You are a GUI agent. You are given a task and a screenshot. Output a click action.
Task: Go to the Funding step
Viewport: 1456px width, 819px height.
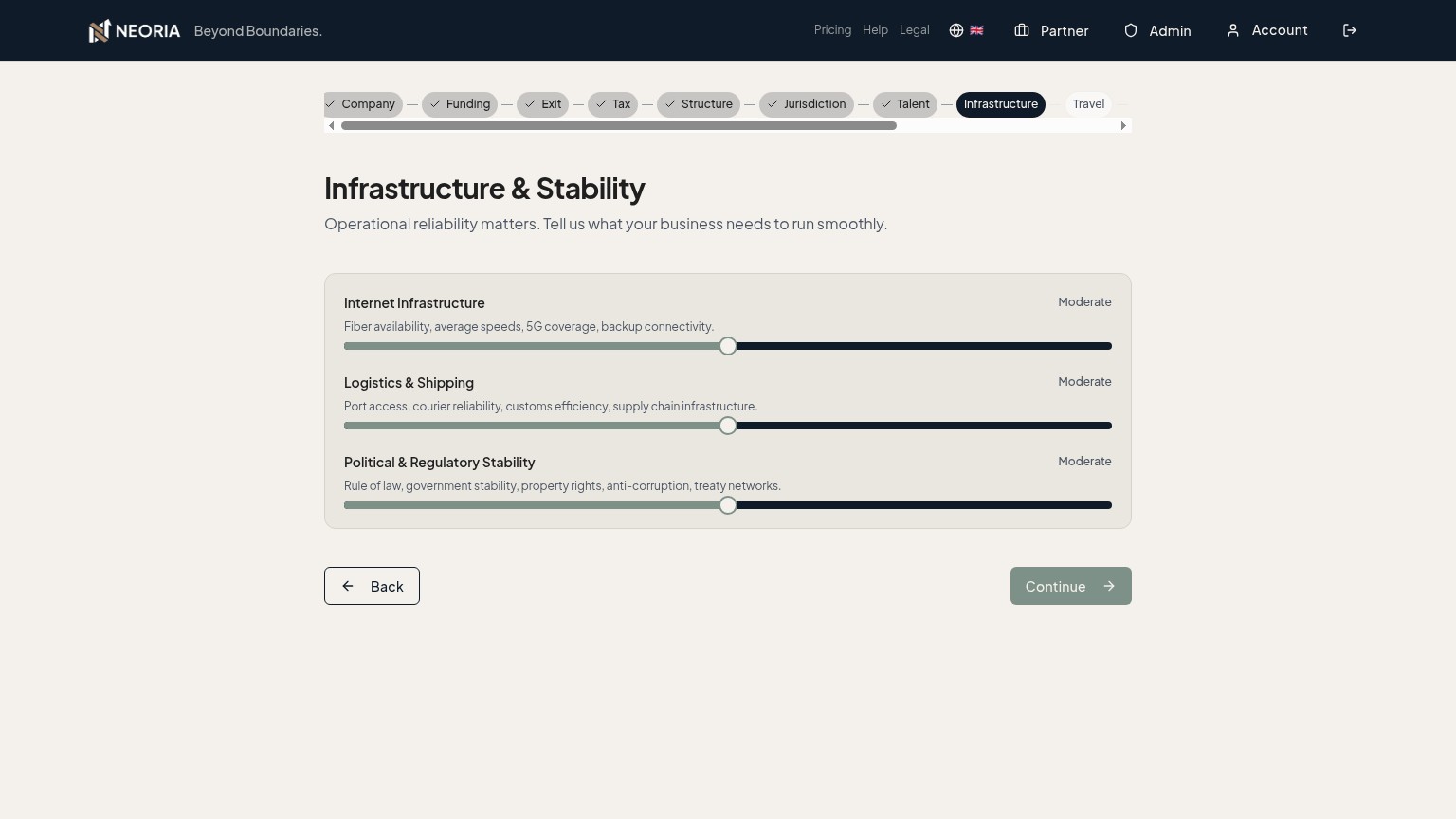point(460,104)
